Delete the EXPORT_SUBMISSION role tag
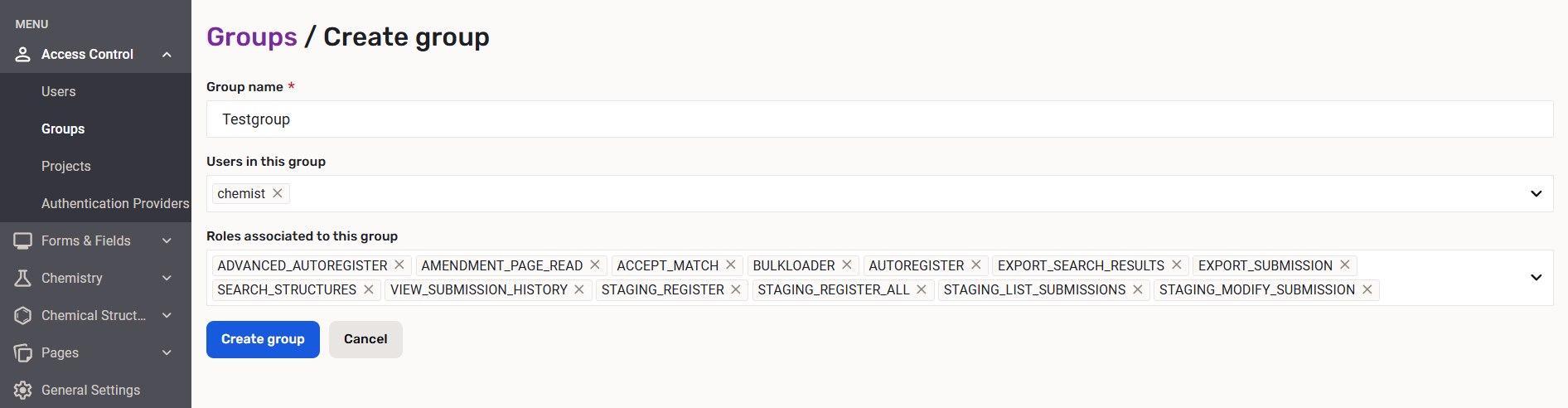The height and width of the screenshot is (408, 1568). coord(1345,265)
